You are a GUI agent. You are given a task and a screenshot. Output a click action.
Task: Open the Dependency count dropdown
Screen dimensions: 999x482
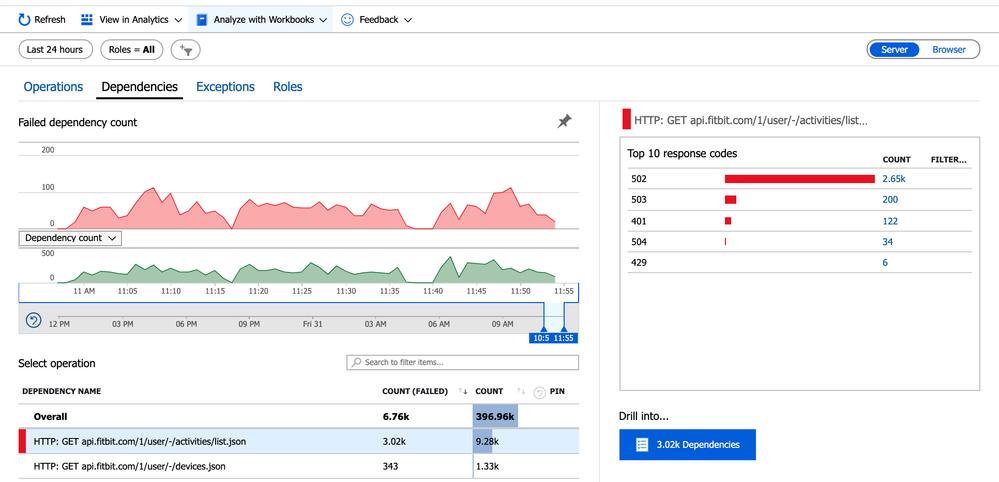pyautogui.click(x=70, y=238)
